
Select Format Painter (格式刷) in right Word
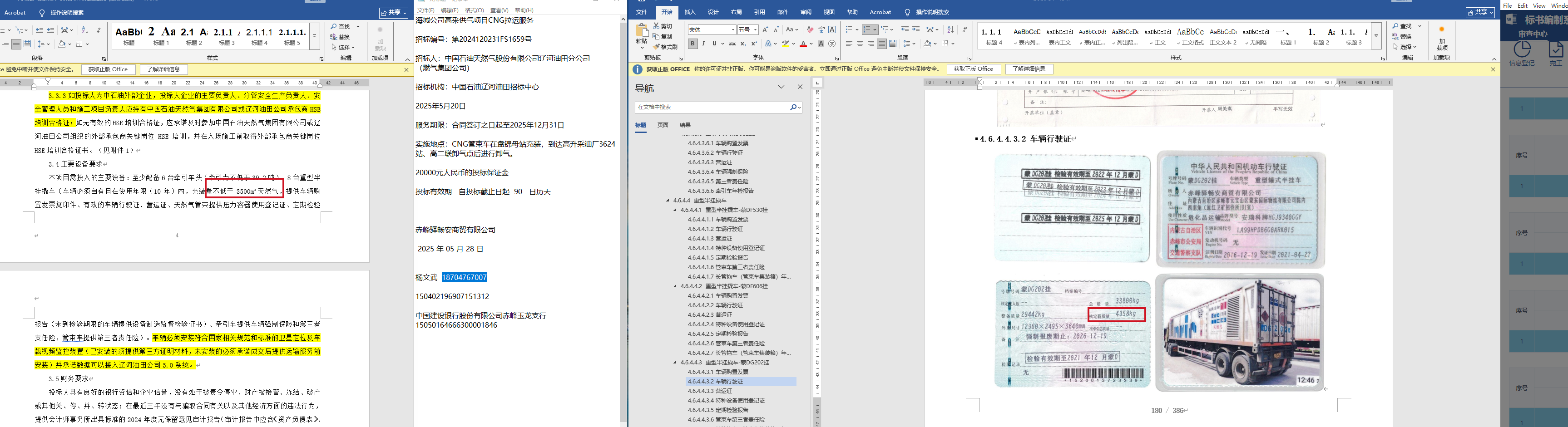[665, 47]
